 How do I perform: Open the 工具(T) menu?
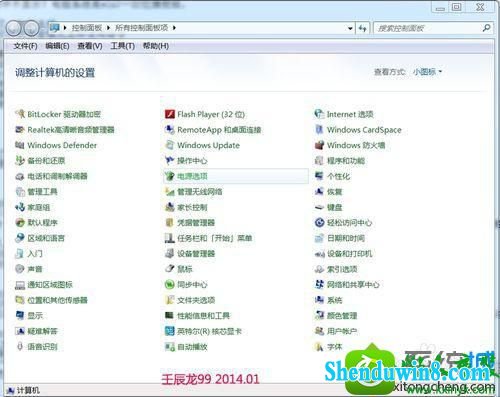pyautogui.click(x=122, y=46)
